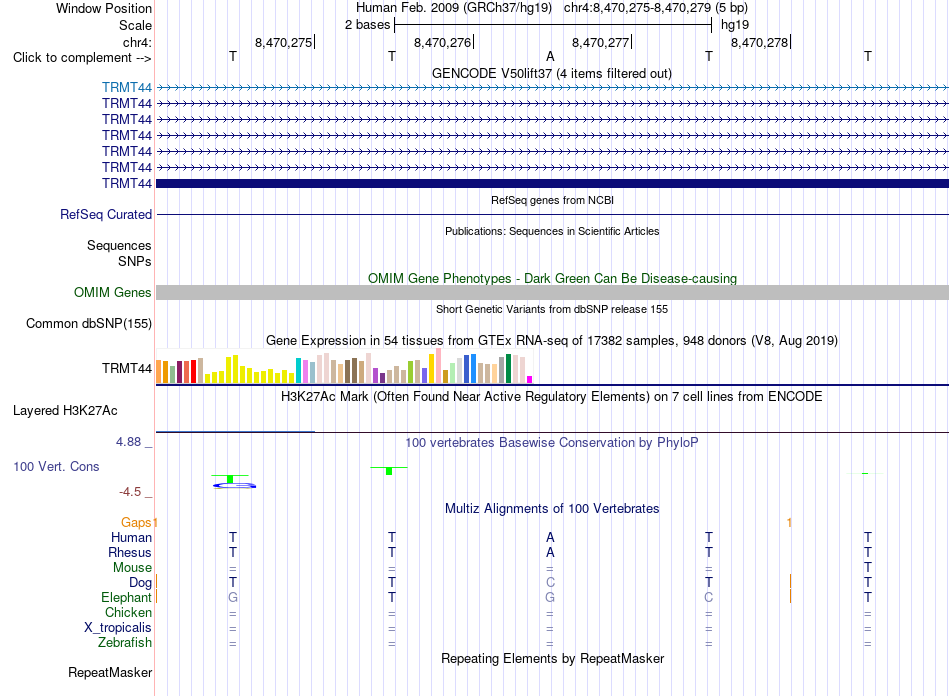The width and height of the screenshot is (950, 696).
Task: Click the Zebrafish species label
Action: coord(125,642)
